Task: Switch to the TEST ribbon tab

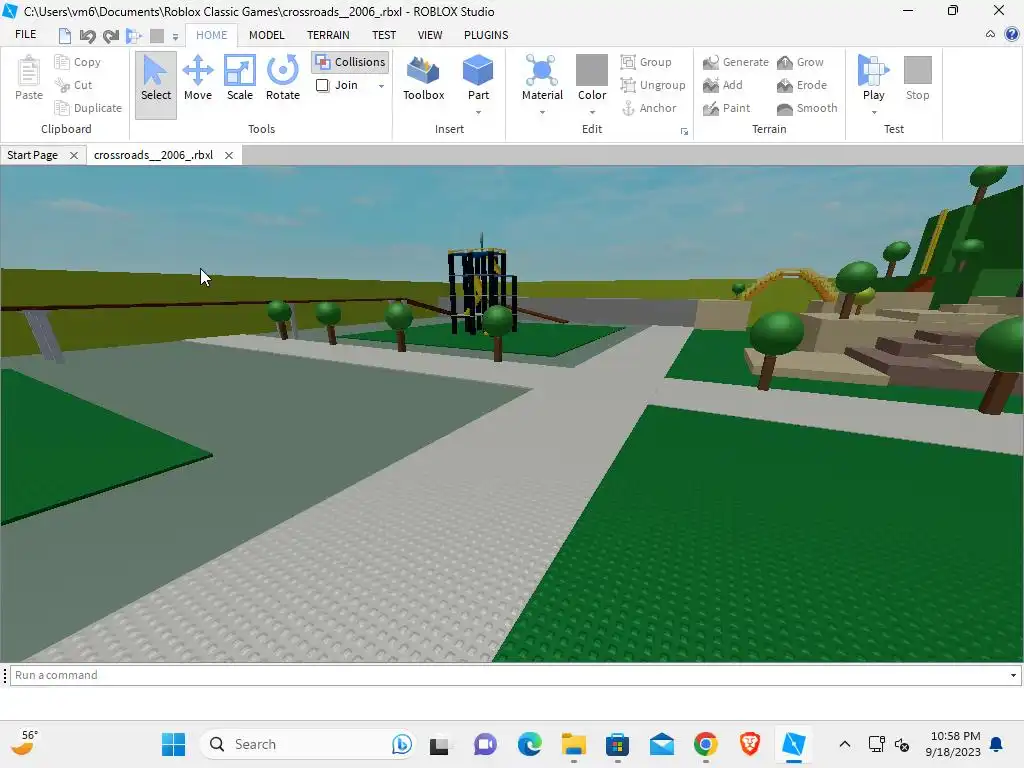Action: pos(384,35)
